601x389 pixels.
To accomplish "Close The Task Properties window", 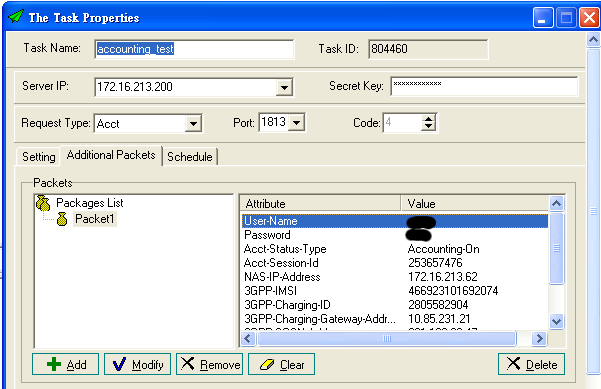I will tap(589, 18).
